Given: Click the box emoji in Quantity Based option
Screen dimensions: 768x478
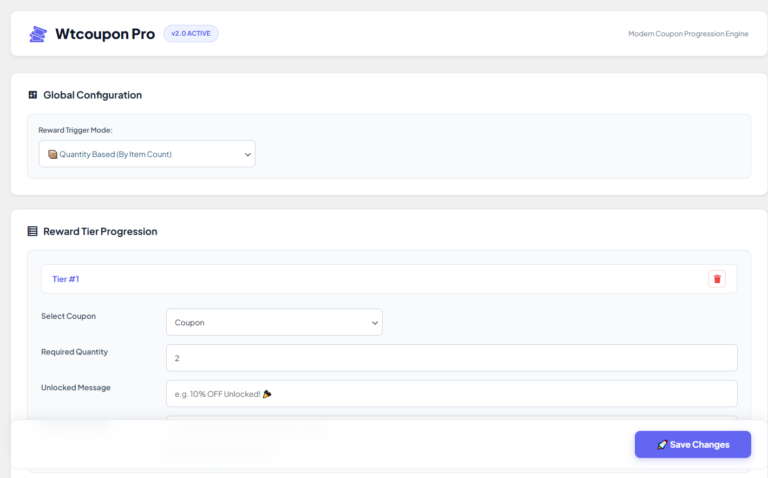Looking at the screenshot, I should pyautogui.click(x=53, y=154).
